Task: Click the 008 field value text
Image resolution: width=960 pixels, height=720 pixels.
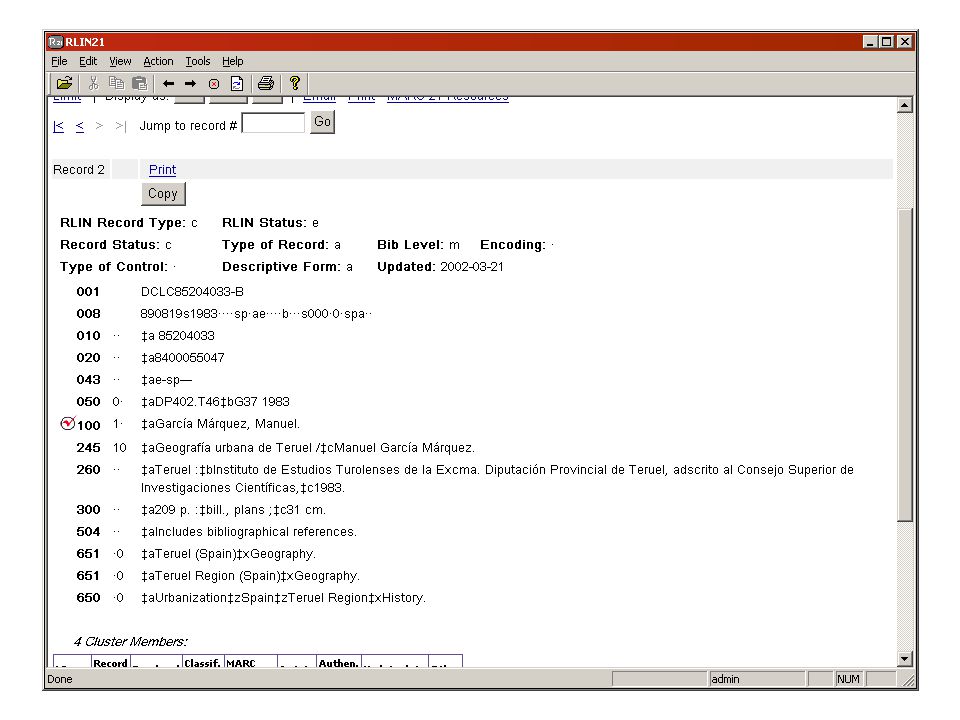Action: click(x=256, y=313)
